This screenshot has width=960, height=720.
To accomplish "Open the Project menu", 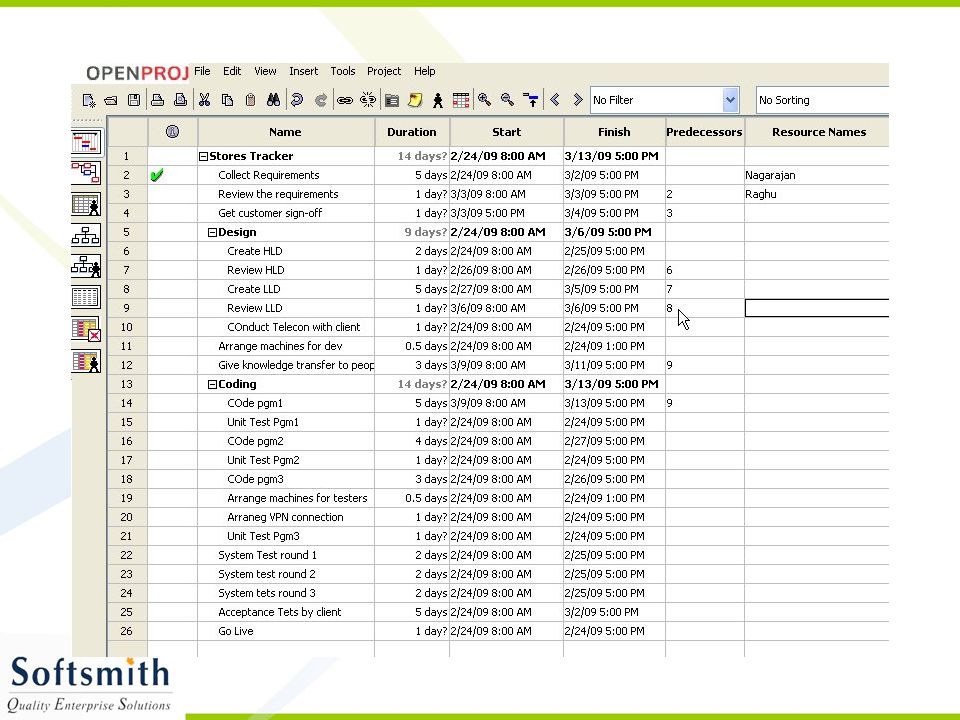I will tap(384, 71).
